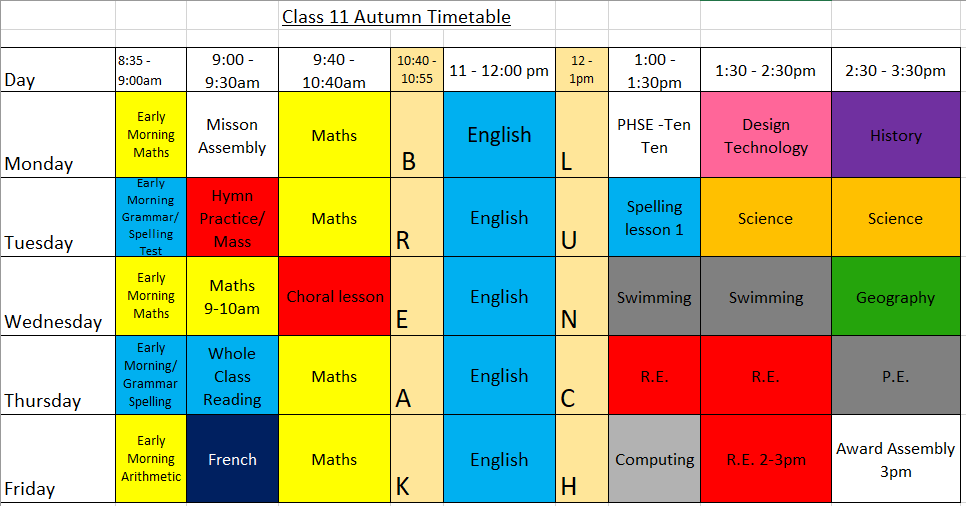Click the Maths 9-10am cell on Wednesday
Image resolution: width=966 pixels, height=506 pixels.
(x=232, y=296)
